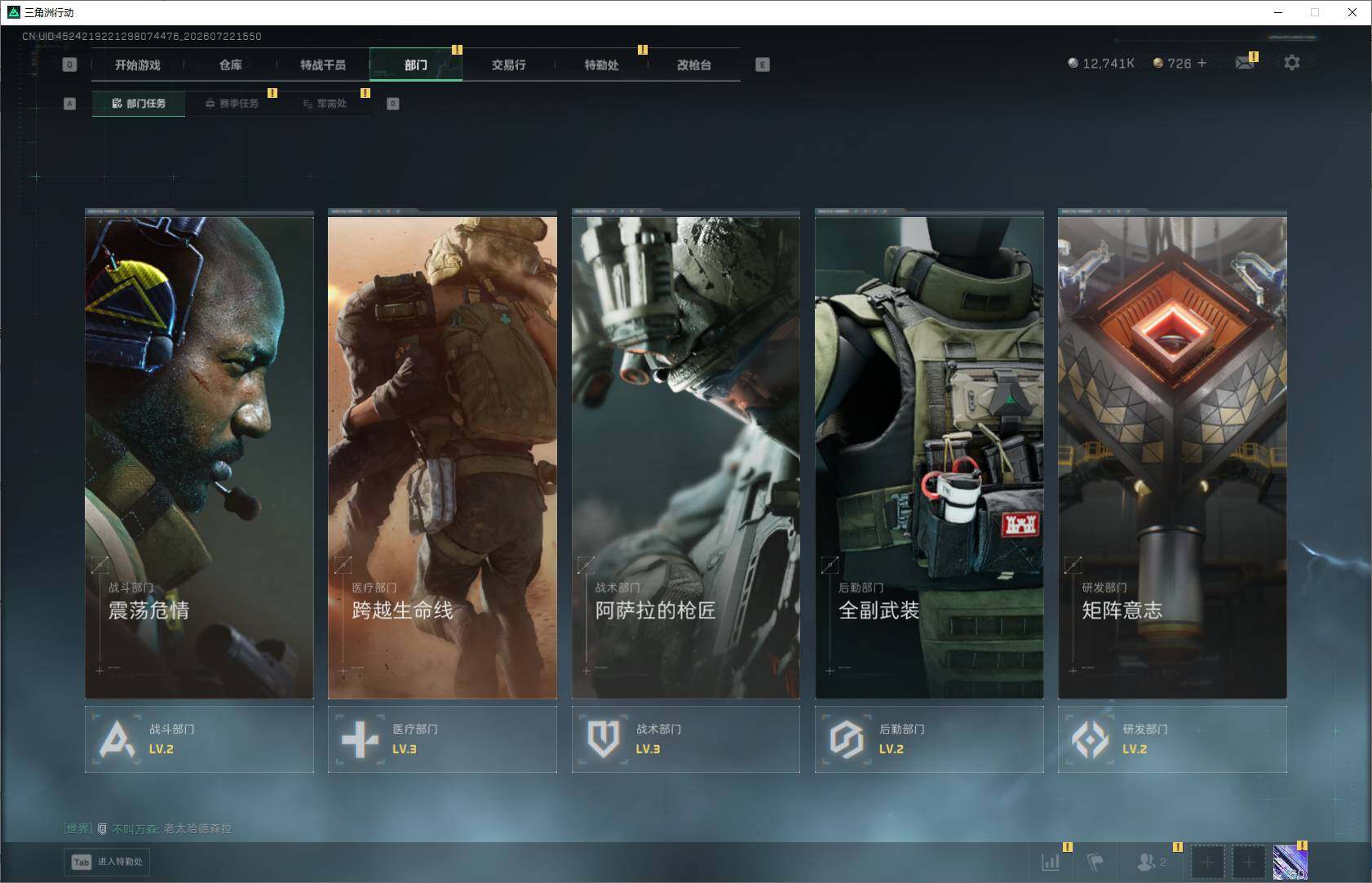Open the friends list icon
This screenshot has width=1372, height=883.
click(x=1151, y=861)
